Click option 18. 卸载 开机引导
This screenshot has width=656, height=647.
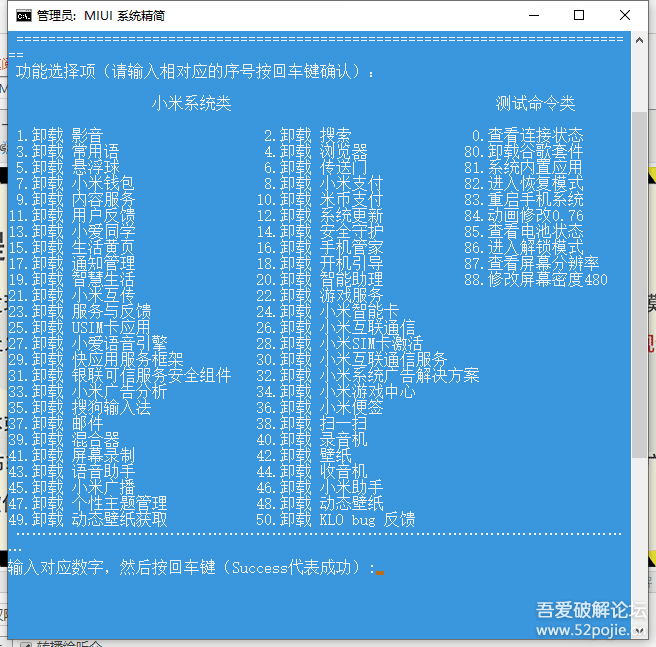coord(320,263)
